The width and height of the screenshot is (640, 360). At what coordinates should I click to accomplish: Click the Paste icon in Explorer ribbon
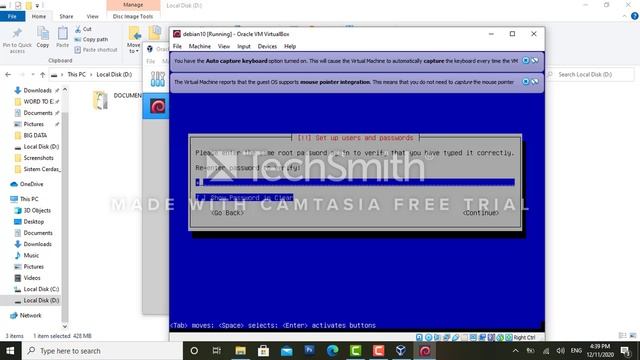point(62,33)
